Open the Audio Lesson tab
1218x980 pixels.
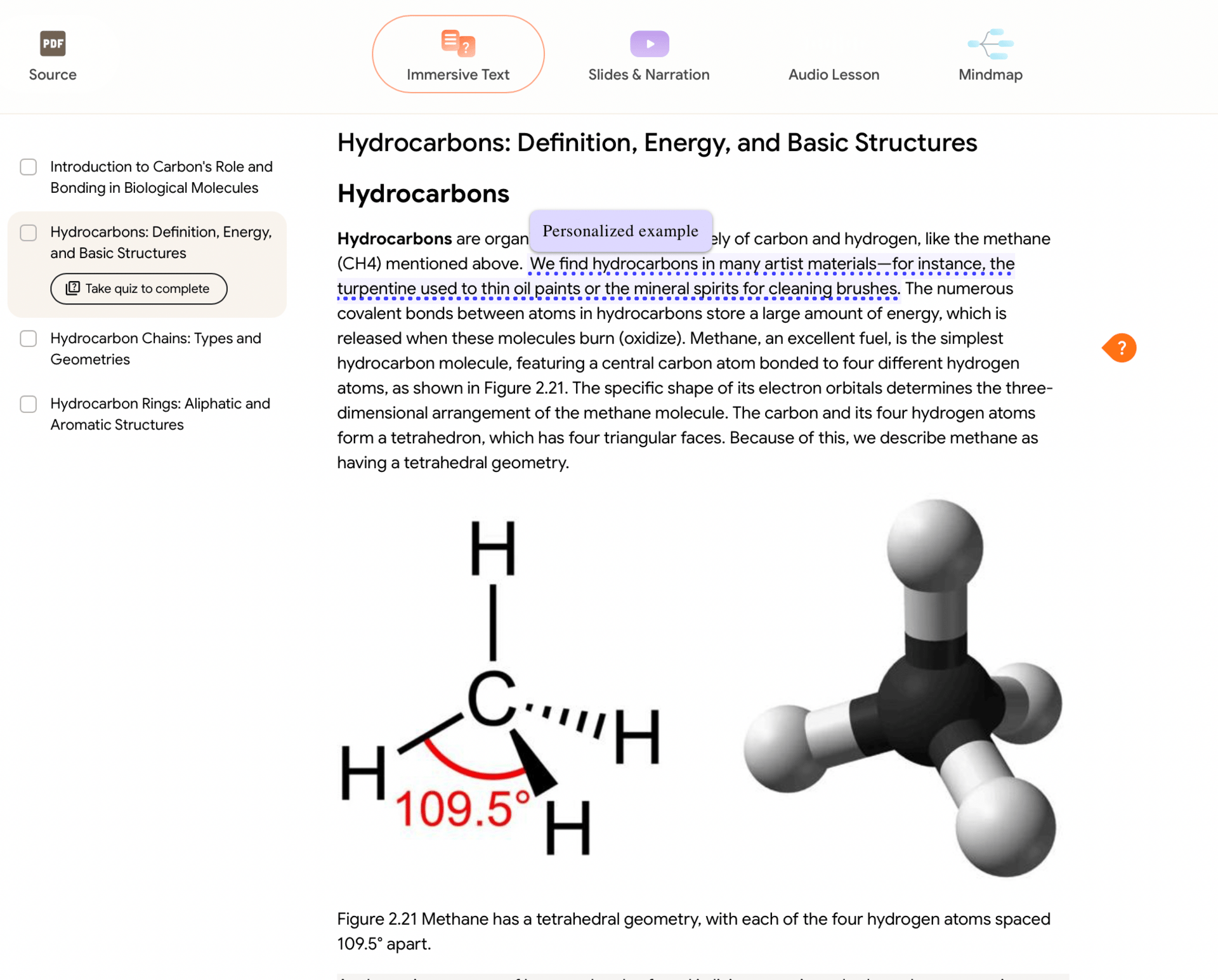click(x=833, y=74)
